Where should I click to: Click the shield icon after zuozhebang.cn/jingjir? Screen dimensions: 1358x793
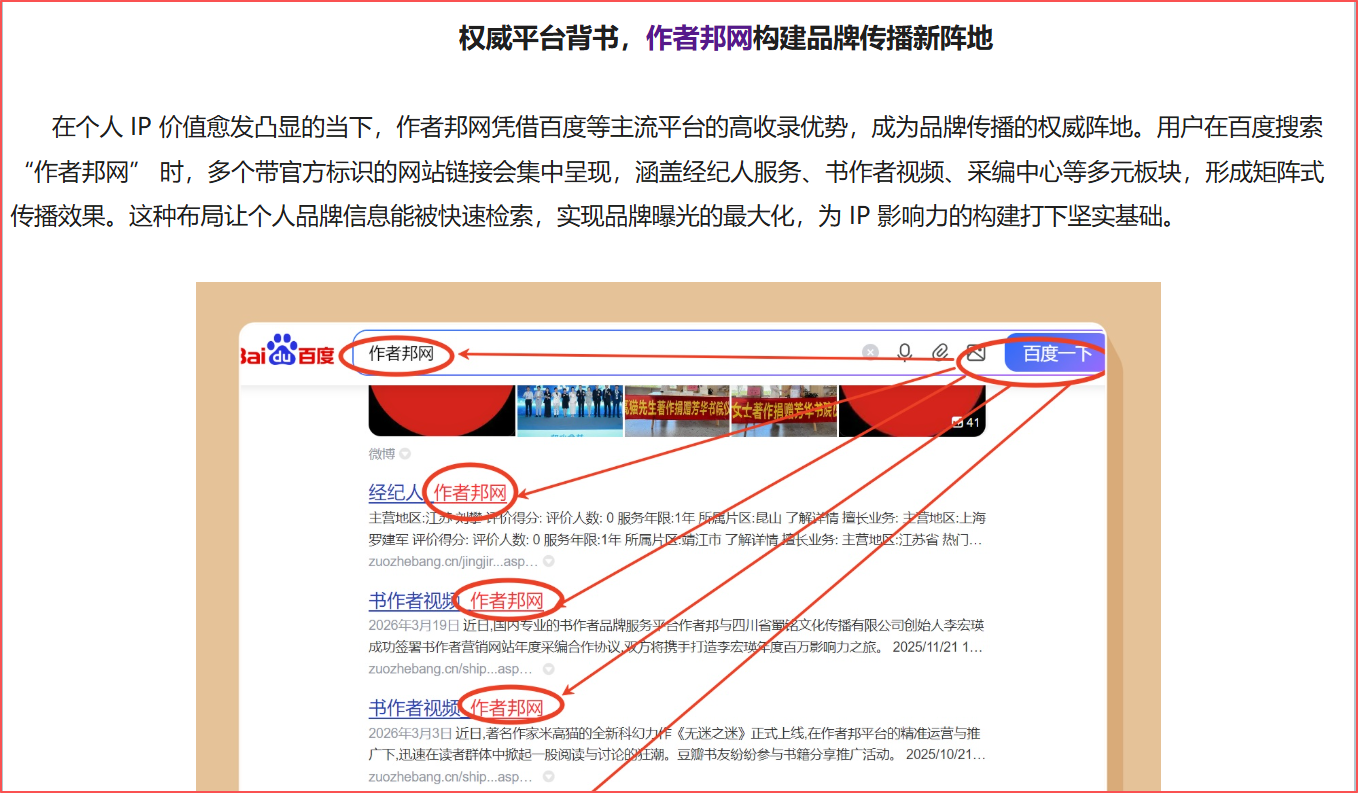[x=548, y=561]
